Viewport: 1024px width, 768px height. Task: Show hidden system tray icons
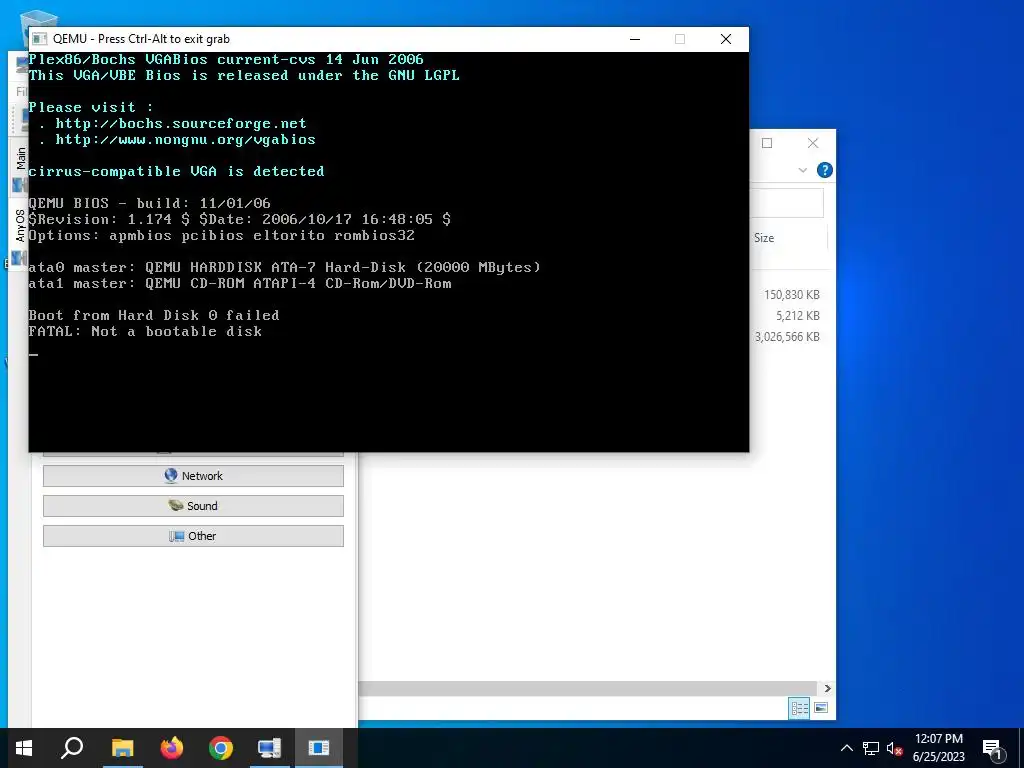click(846, 748)
